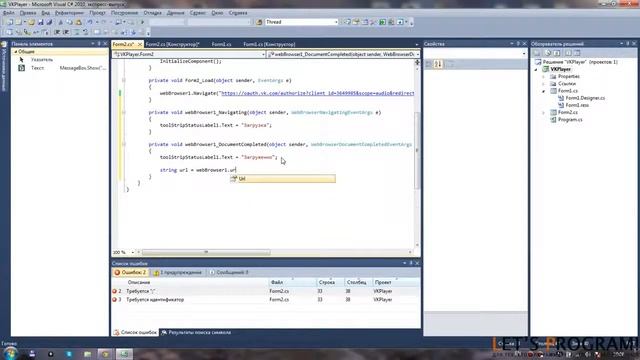Image resolution: width=640 pixels, height=360 pixels.
Task: Select Form1.Designer.cs in Solution Explorer
Action: [585, 98]
